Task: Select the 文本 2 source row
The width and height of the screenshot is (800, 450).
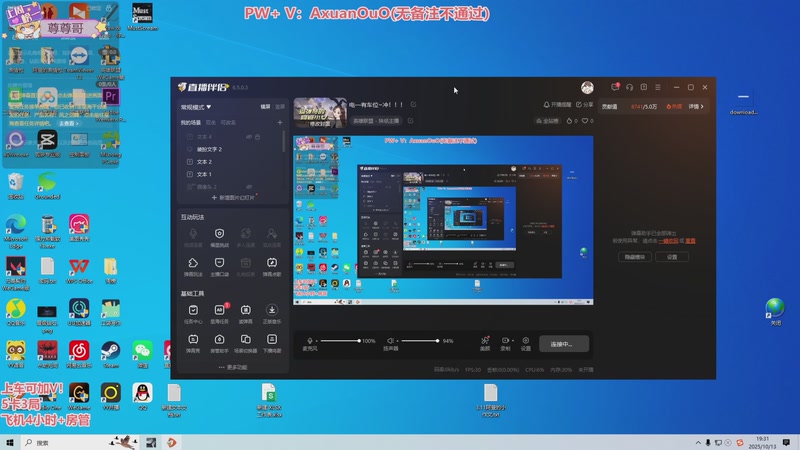Action: [232, 162]
